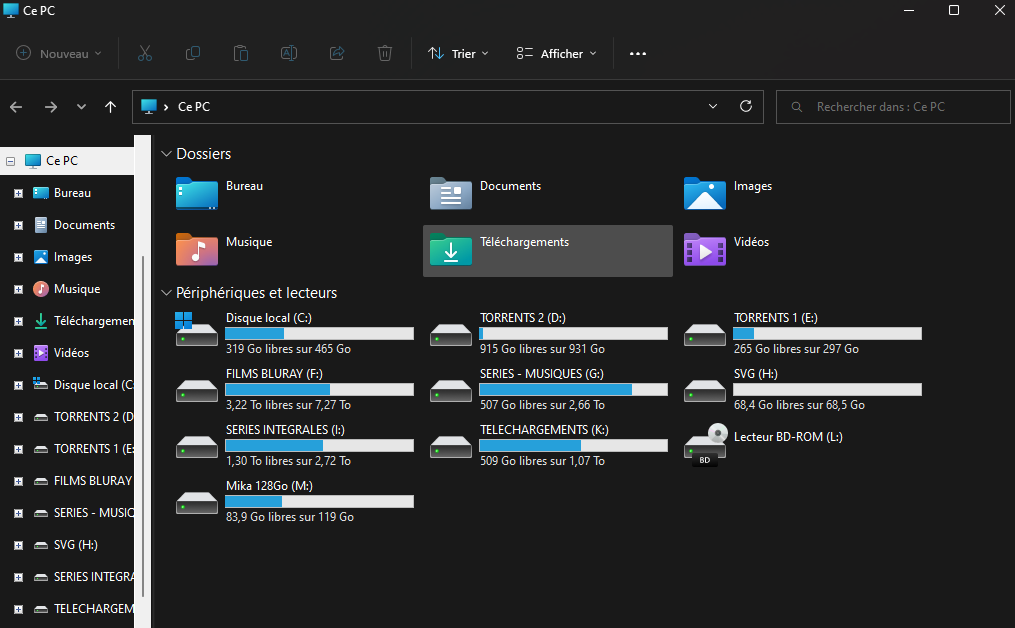The width and height of the screenshot is (1015, 628).
Task: Click the Nouveau button
Action: click(59, 54)
